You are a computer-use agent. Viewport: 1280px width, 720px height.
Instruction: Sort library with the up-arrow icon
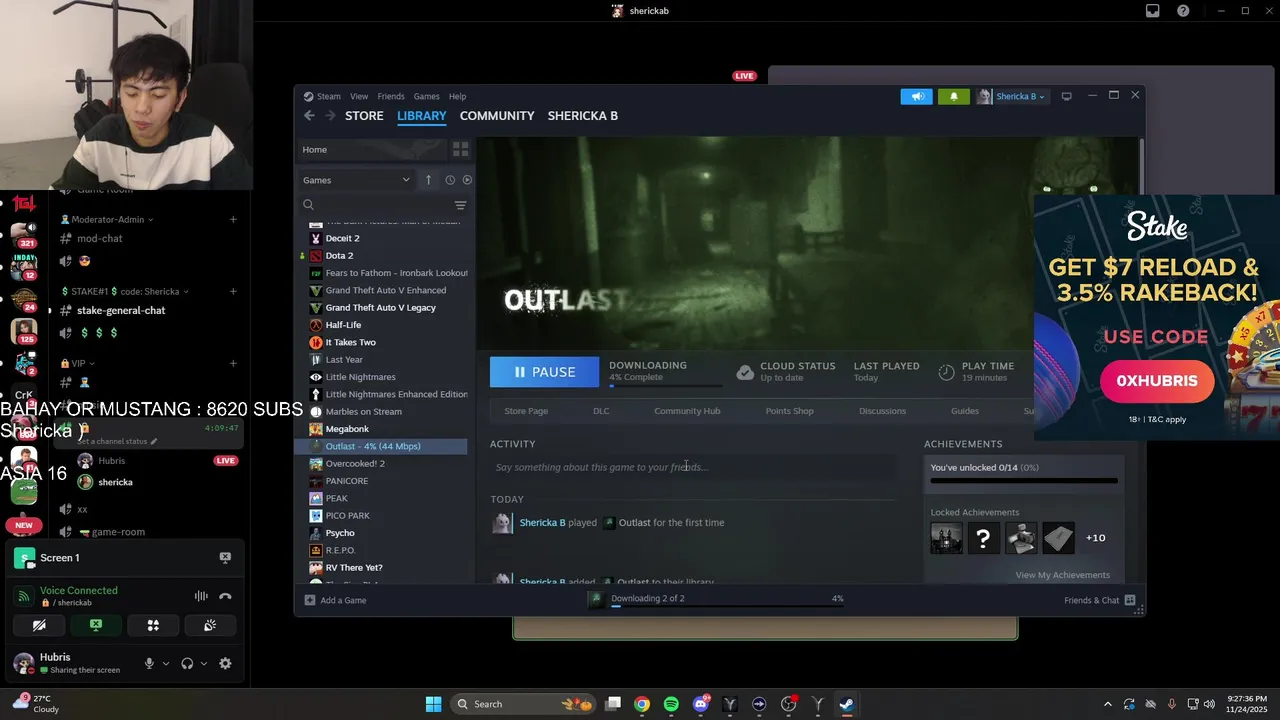pyautogui.click(x=428, y=180)
